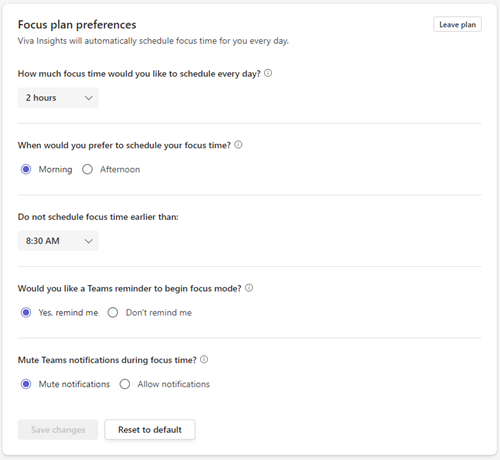Choose Afternoon for focus time
The width and height of the screenshot is (500, 460).
(87, 169)
